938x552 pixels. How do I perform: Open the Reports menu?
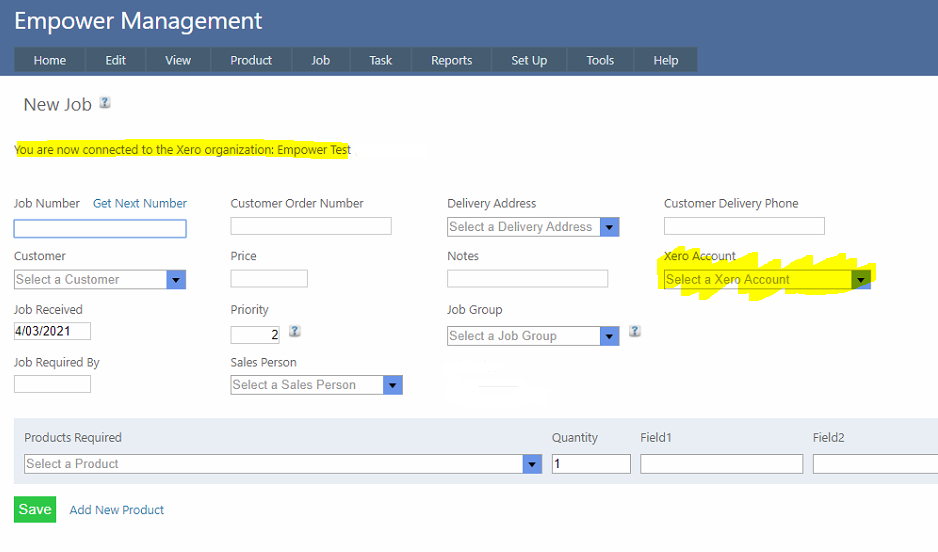(x=451, y=60)
